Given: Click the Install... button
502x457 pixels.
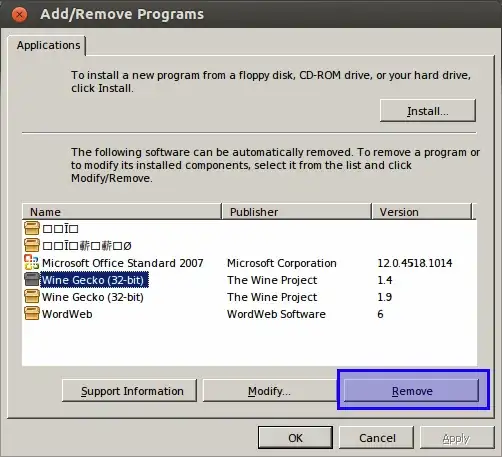Looking at the screenshot, I should coord(428,110).
